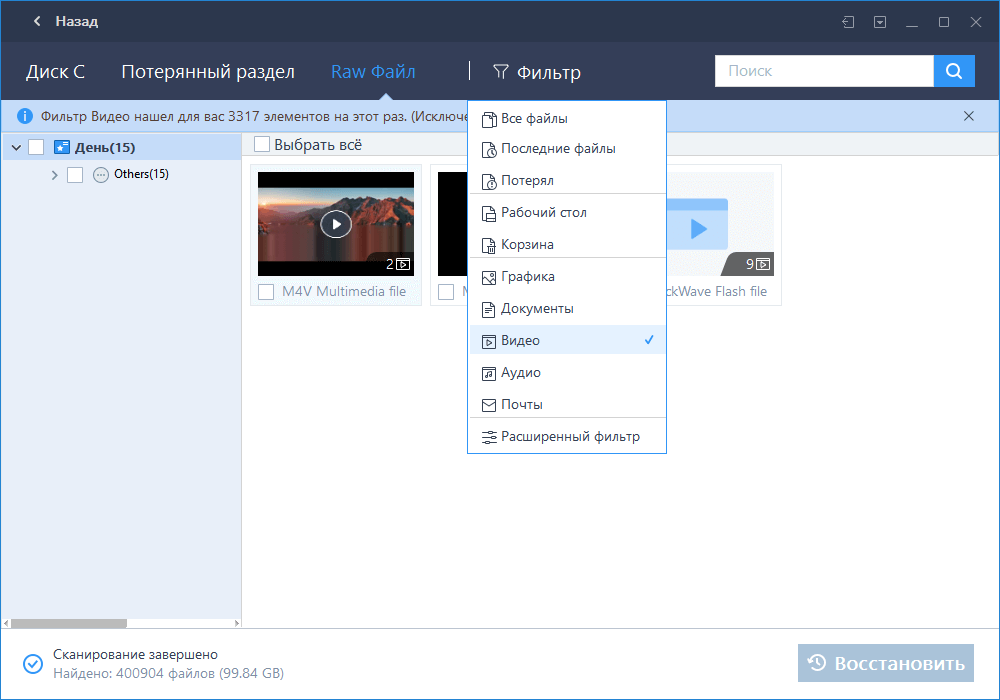
Task: Click the Рабочий стол file icon
Action: 489,214
